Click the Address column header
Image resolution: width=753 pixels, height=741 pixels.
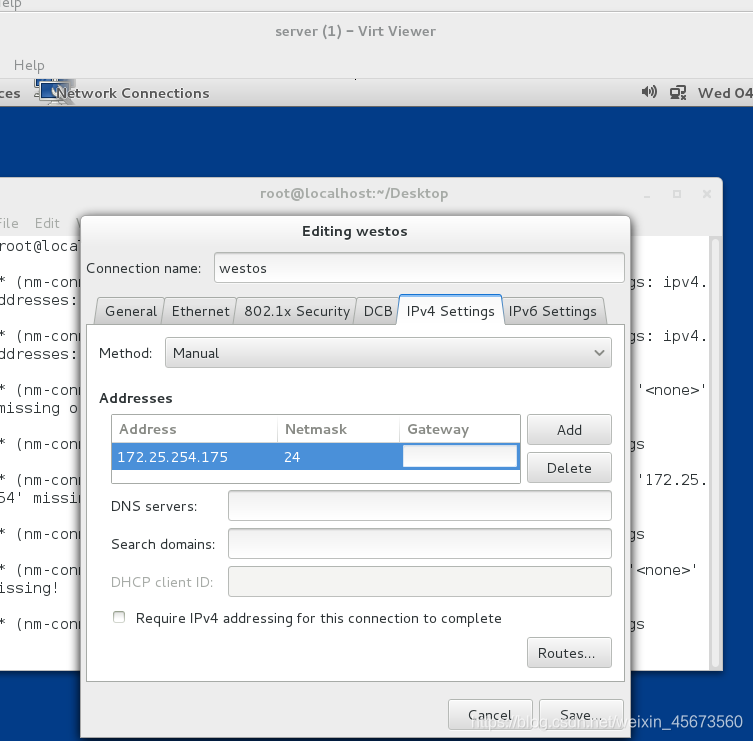[x=194, y=429]
